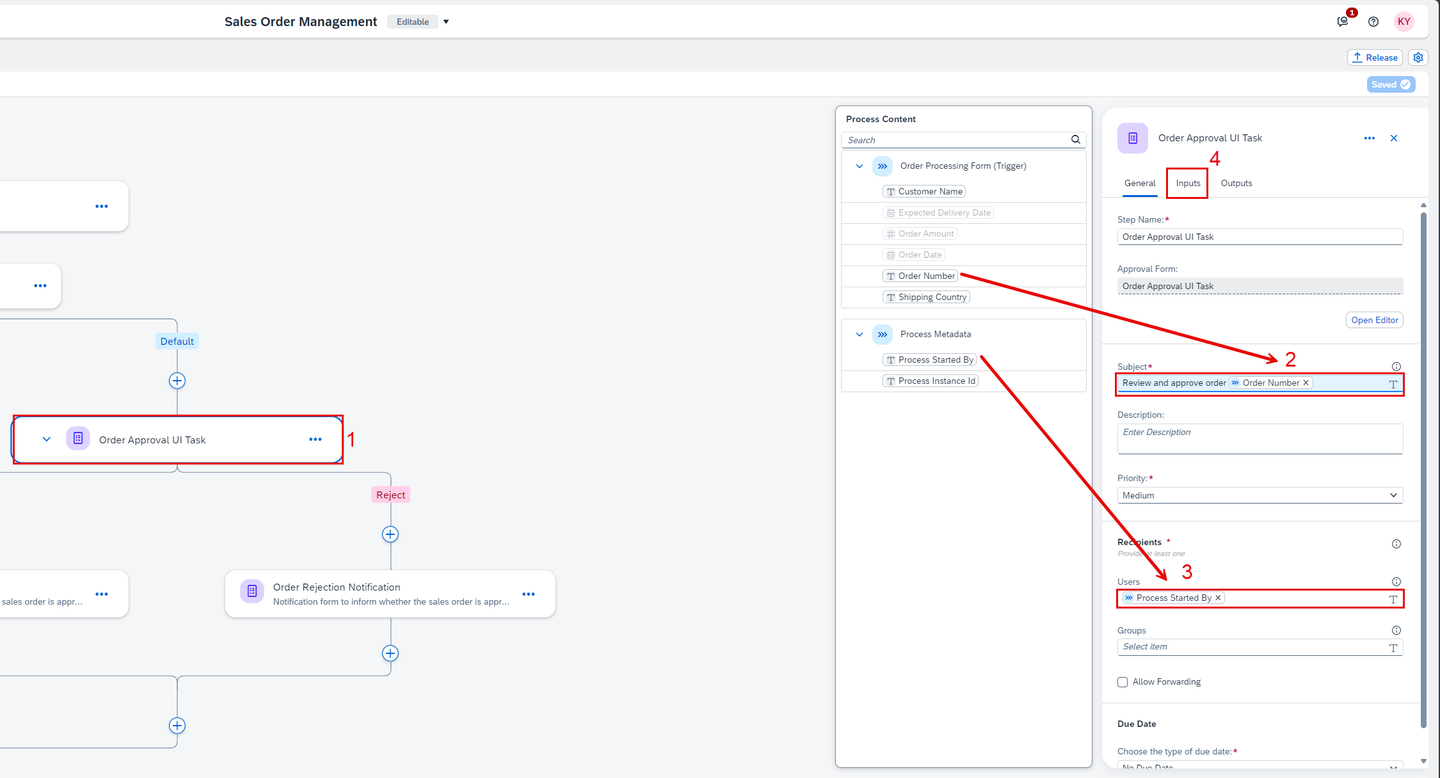Open ellipsis on node above Default branch
Screen dimensions: 1440x778
pos(40,285)
